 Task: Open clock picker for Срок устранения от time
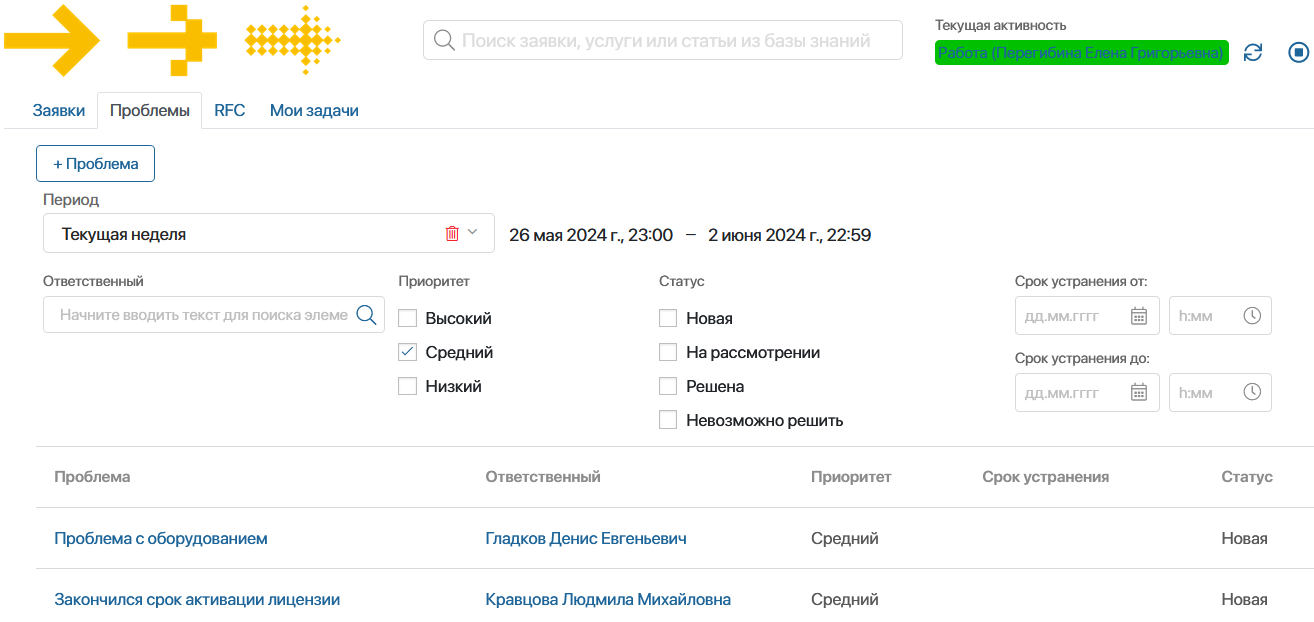1252,316
